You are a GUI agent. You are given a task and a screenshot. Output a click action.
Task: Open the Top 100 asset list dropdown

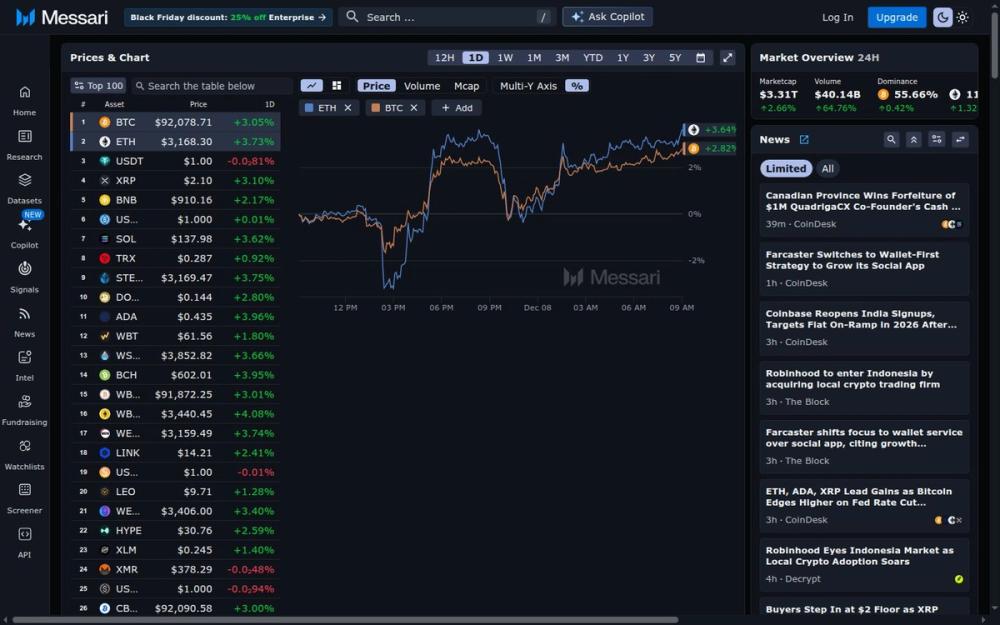(98, 85)
